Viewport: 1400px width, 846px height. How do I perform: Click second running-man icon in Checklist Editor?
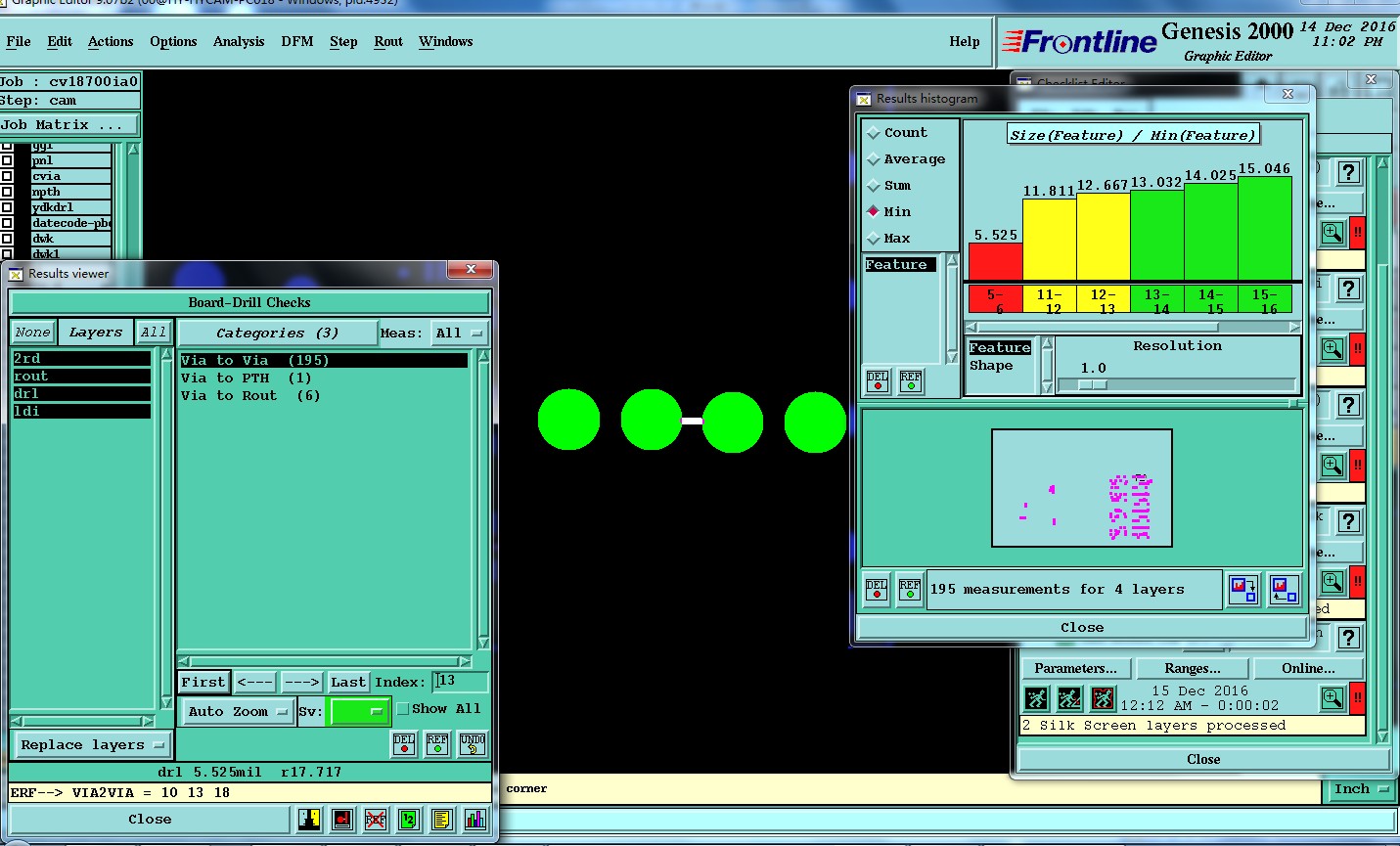[1069, 698]
